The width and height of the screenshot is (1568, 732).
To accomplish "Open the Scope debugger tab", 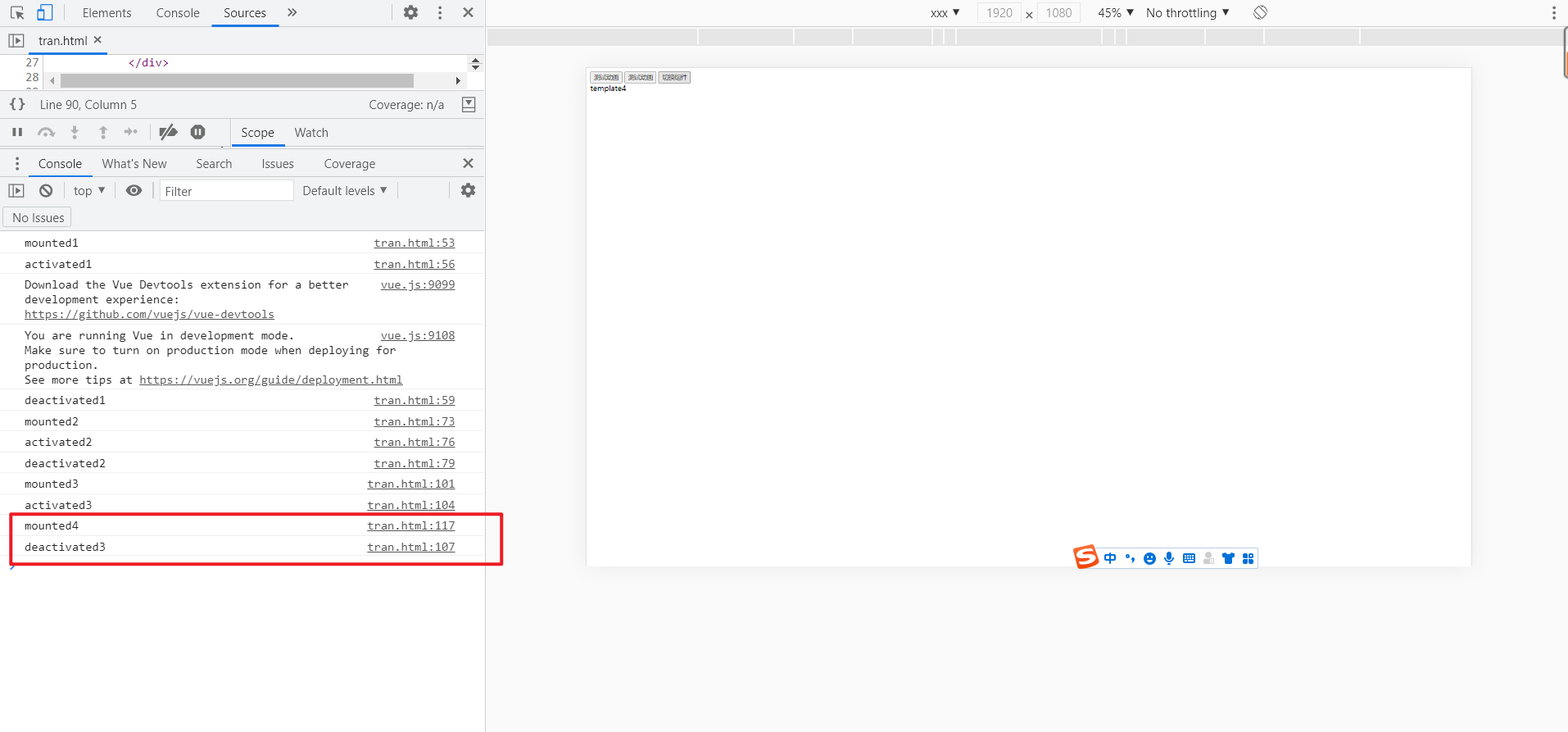I will tap(257, 133).
